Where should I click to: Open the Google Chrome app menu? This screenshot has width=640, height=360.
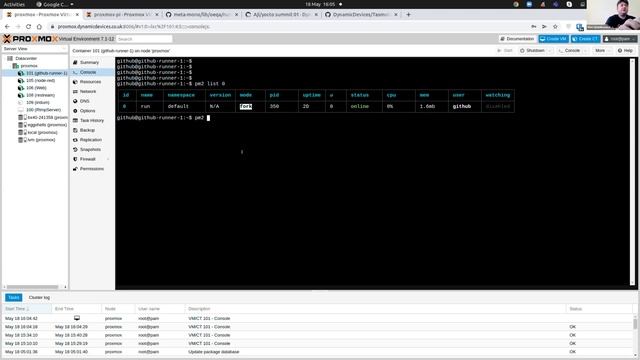click(55, 4)
